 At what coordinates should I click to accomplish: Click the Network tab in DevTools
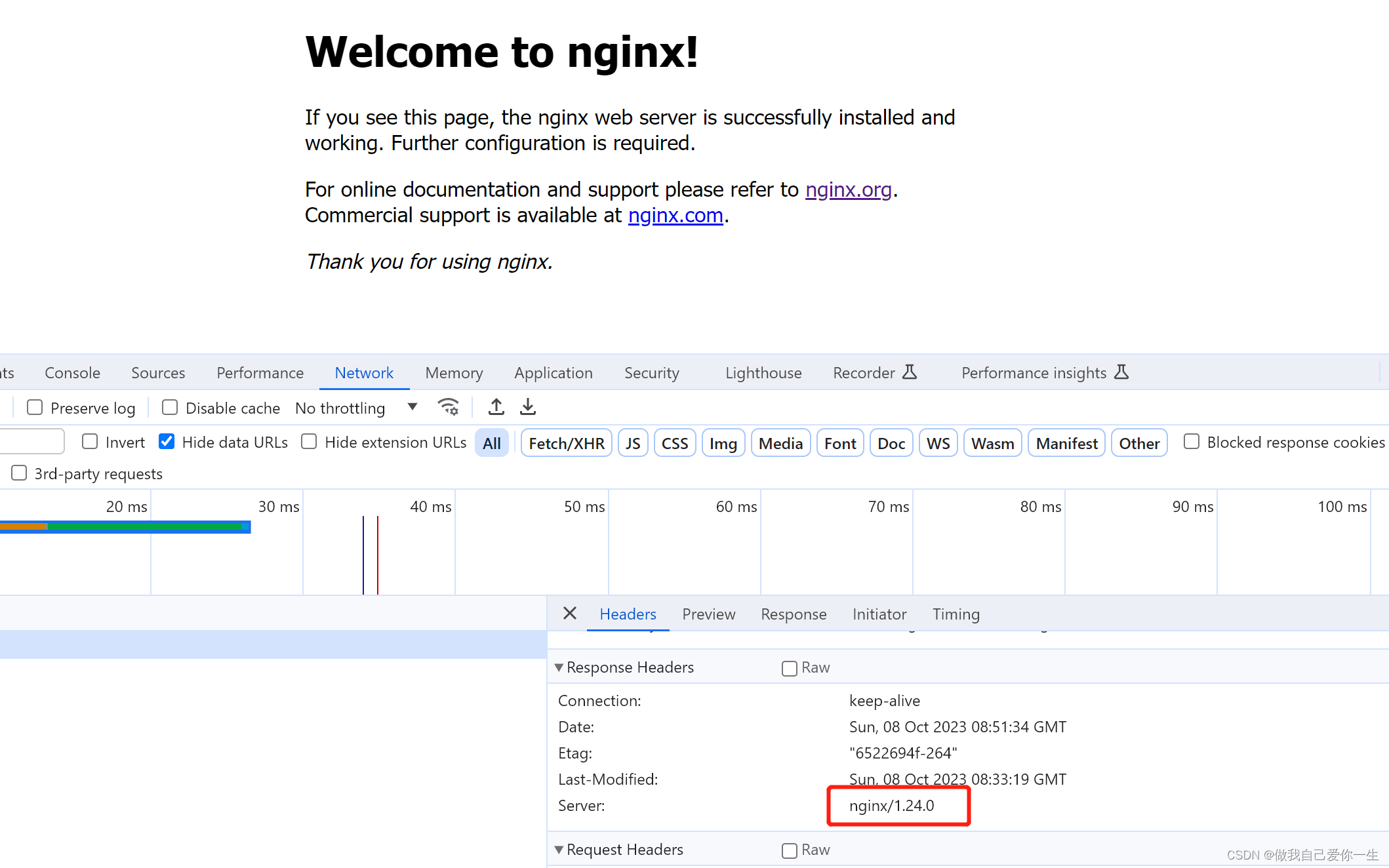[x=364, y=372]
